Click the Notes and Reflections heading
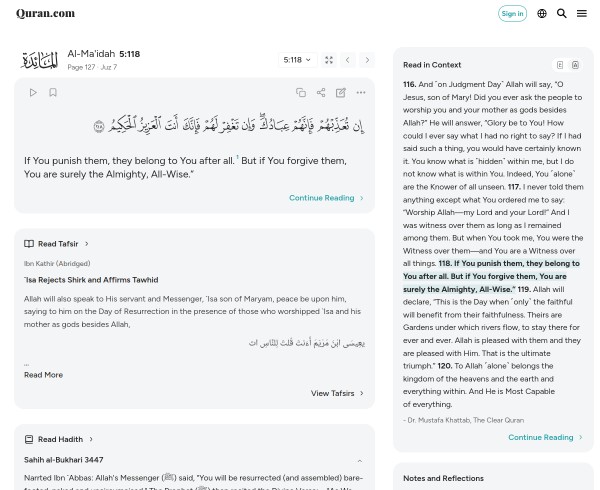 click(443, 478)
